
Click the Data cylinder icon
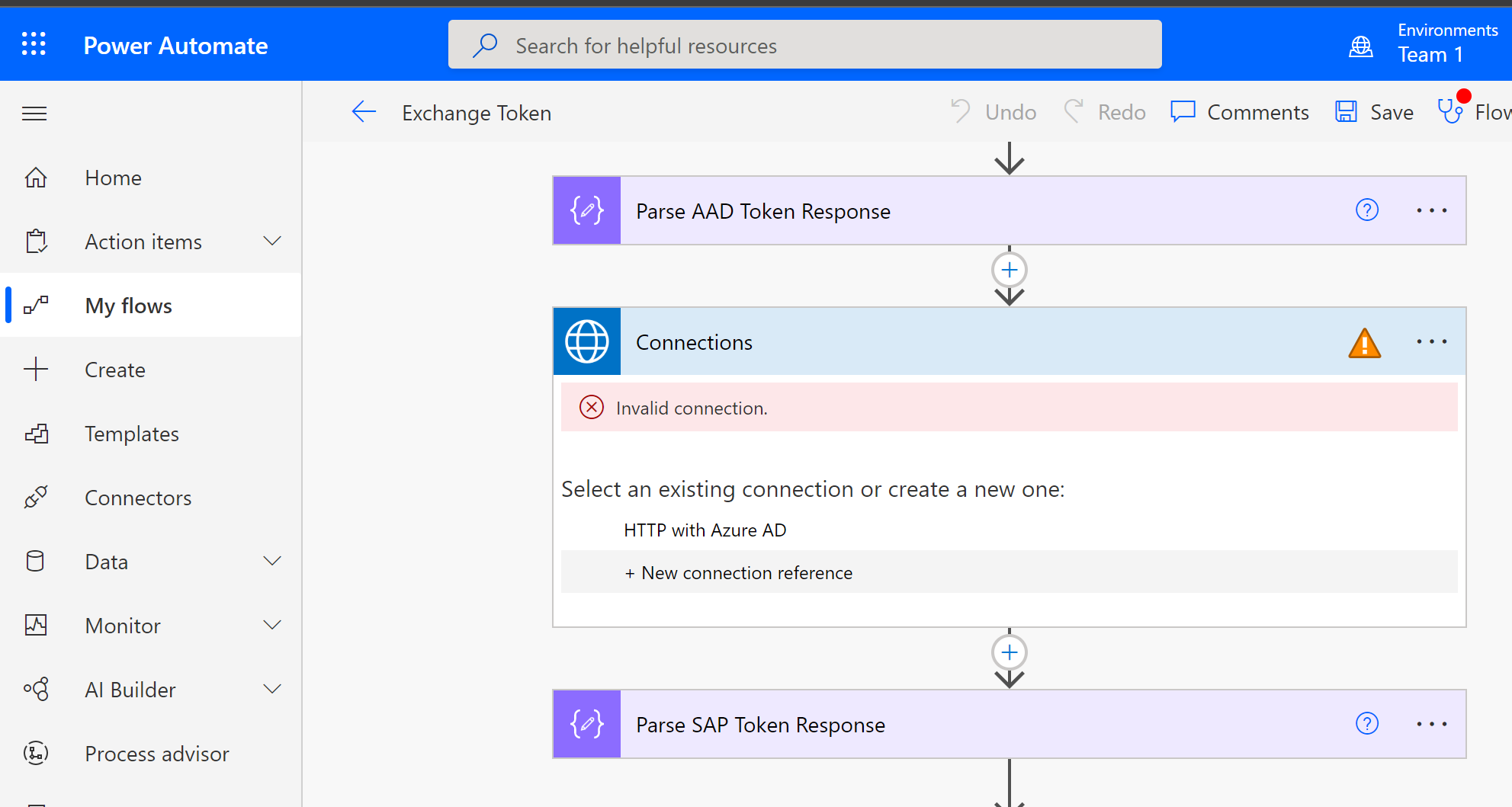tap(35, 562)
